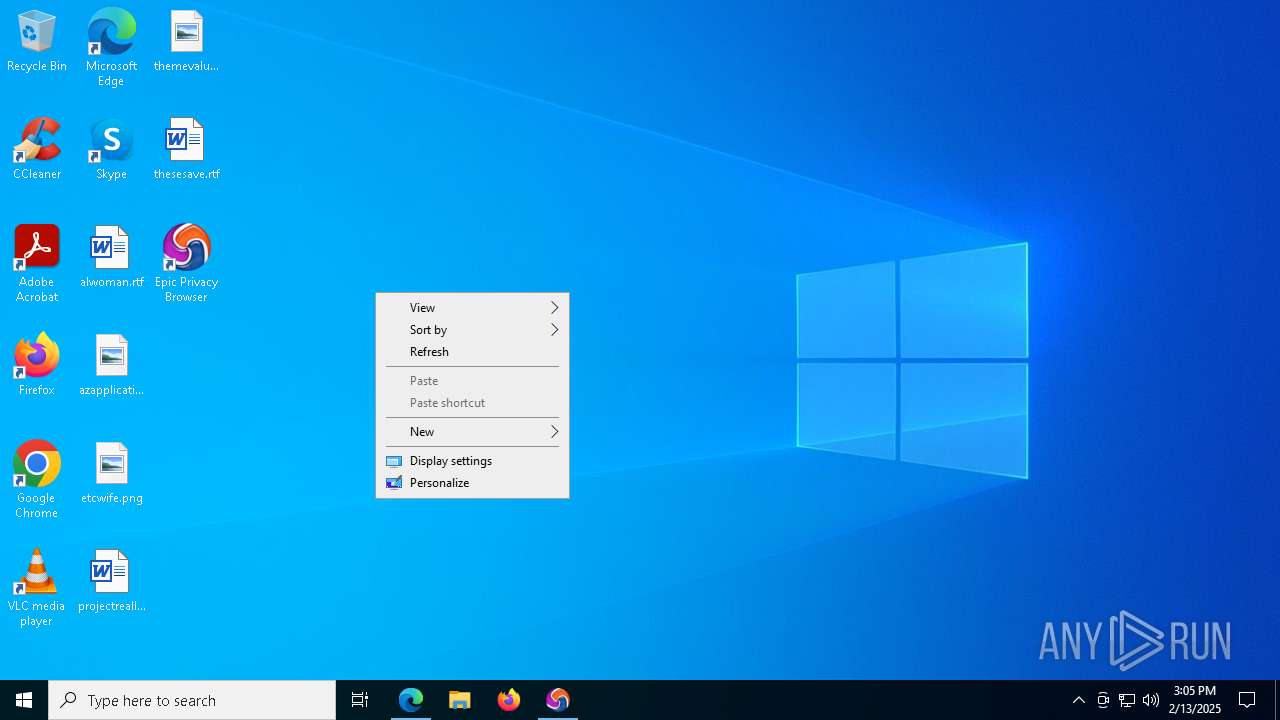Screen dimensions: 1280x720
Task: Expand the Sort by submenu
Action: (x=472, y=330)
